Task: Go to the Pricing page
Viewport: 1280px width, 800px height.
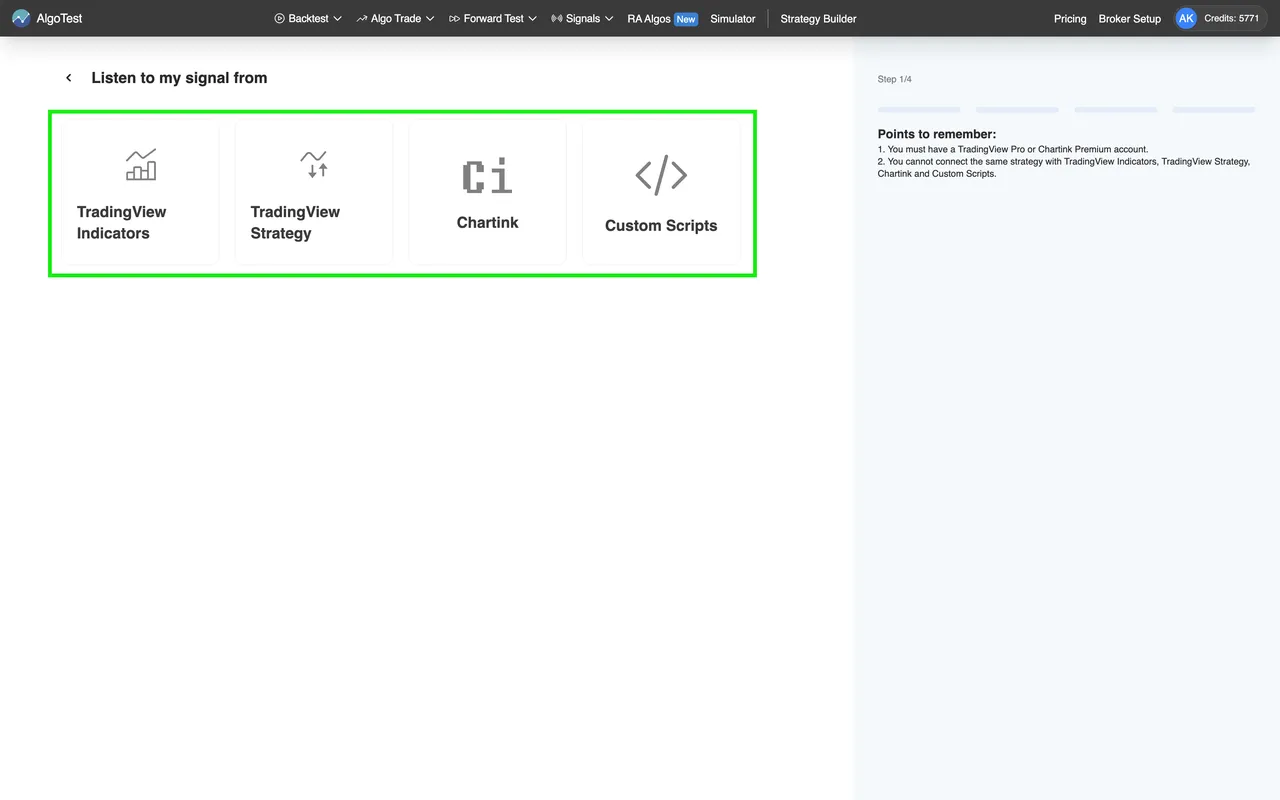Action: (x=1070, y=18)
